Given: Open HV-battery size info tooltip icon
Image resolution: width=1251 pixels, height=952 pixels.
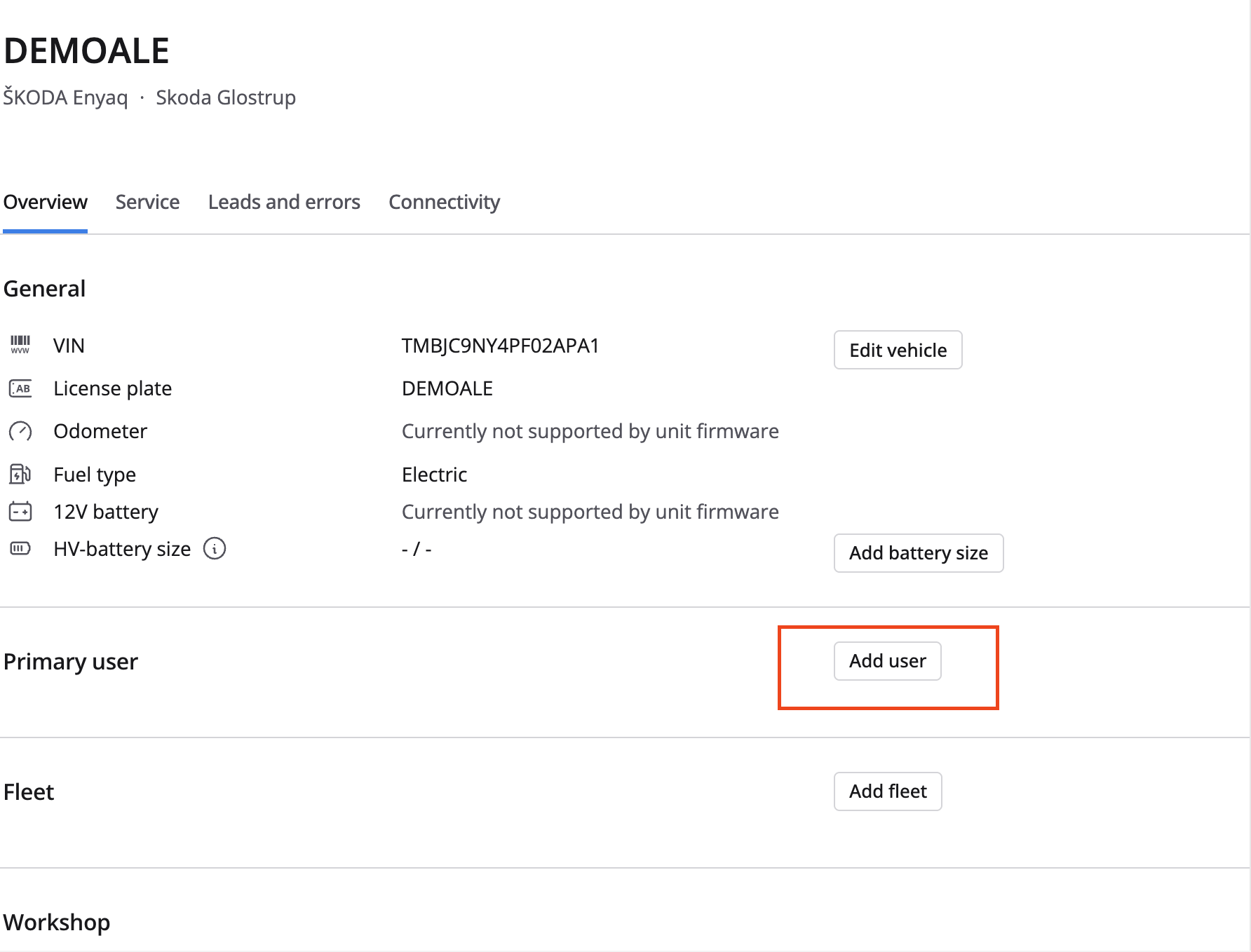Looking at the screenshot, I should [215, 548].
